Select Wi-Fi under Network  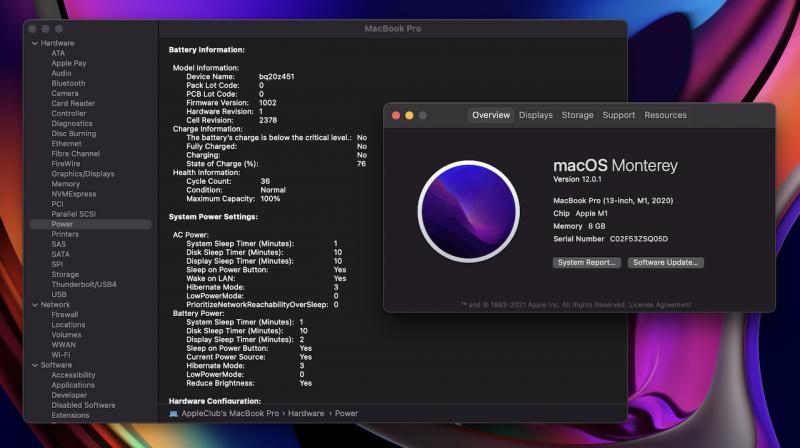pos(61,355)
